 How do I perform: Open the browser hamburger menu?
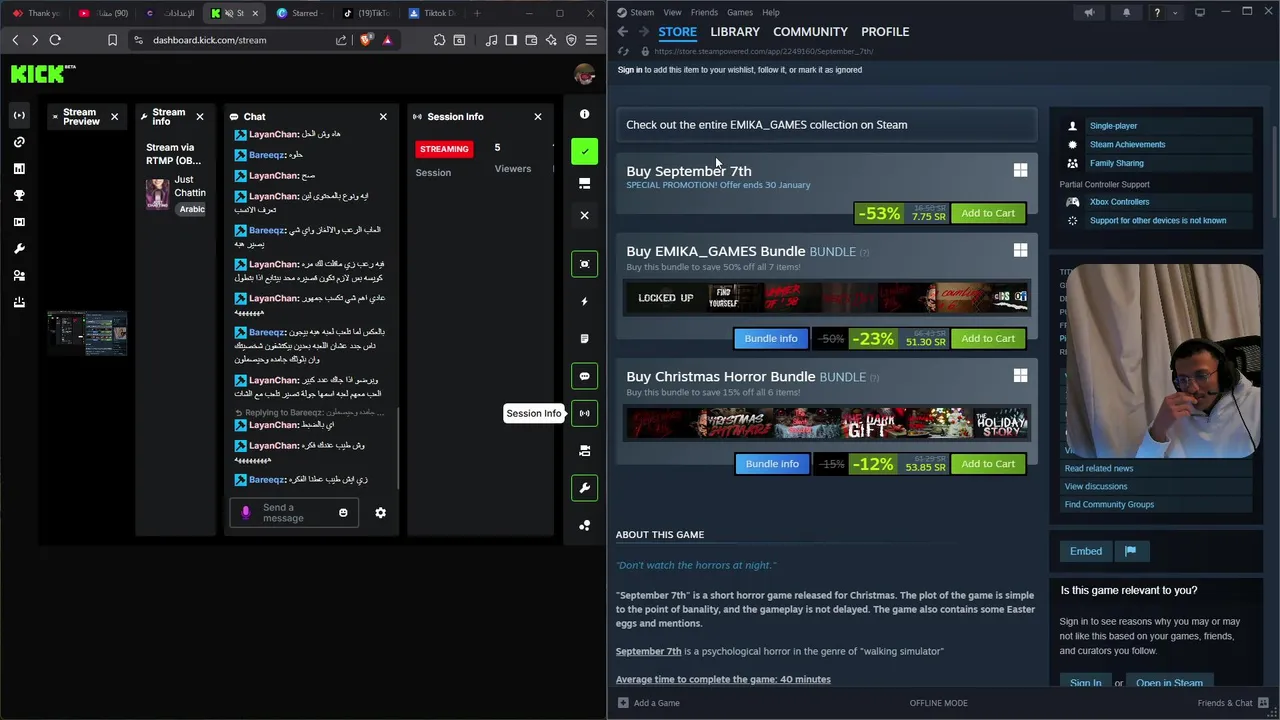click(591, 40)
